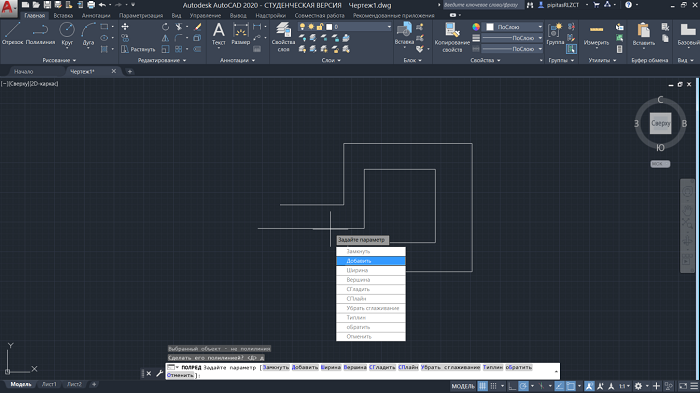Select the Размер dimension tool
The image size is (700, 393).
click(x=241, y=34)
